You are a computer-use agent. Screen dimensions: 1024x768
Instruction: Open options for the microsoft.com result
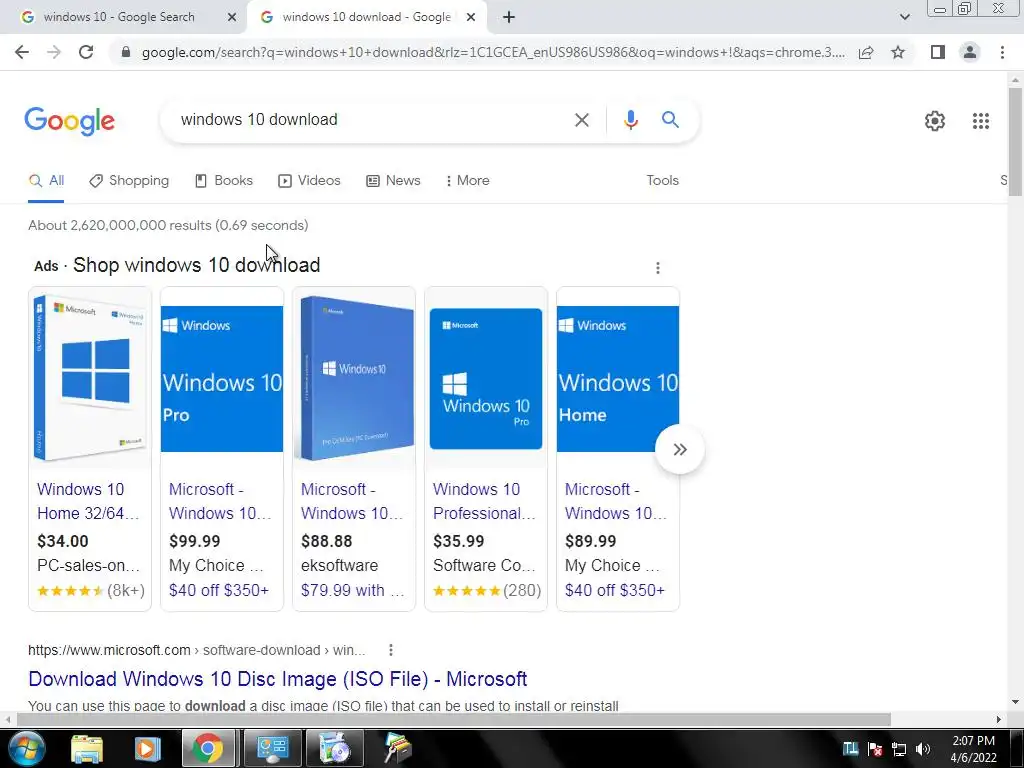click(391, 650)
